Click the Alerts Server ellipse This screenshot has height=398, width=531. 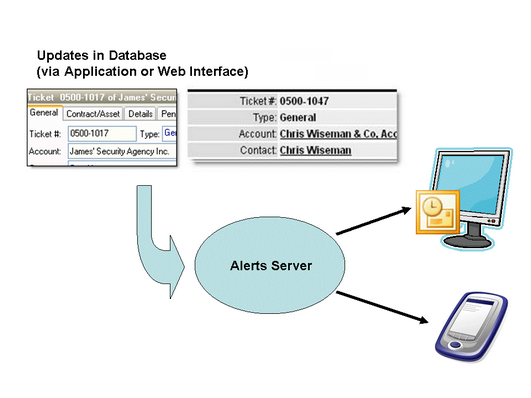(270, 265)
